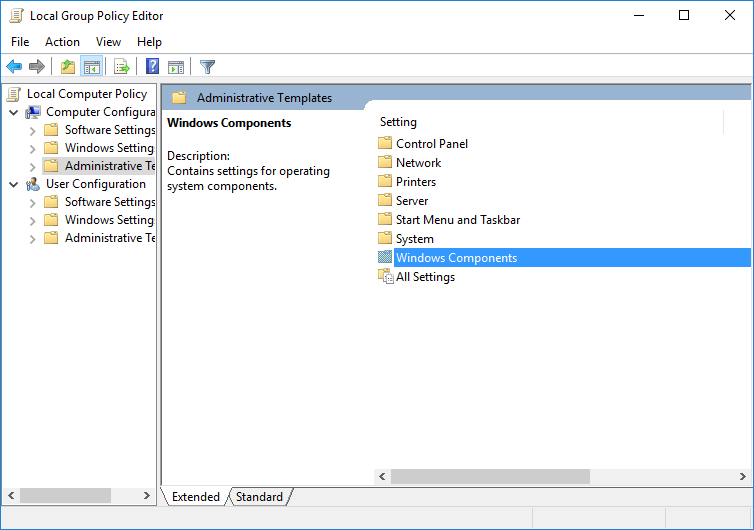Expand Administrative Templates under User Configuration
The width and height of the screenshot is (754, 530).
pos(32,239)
